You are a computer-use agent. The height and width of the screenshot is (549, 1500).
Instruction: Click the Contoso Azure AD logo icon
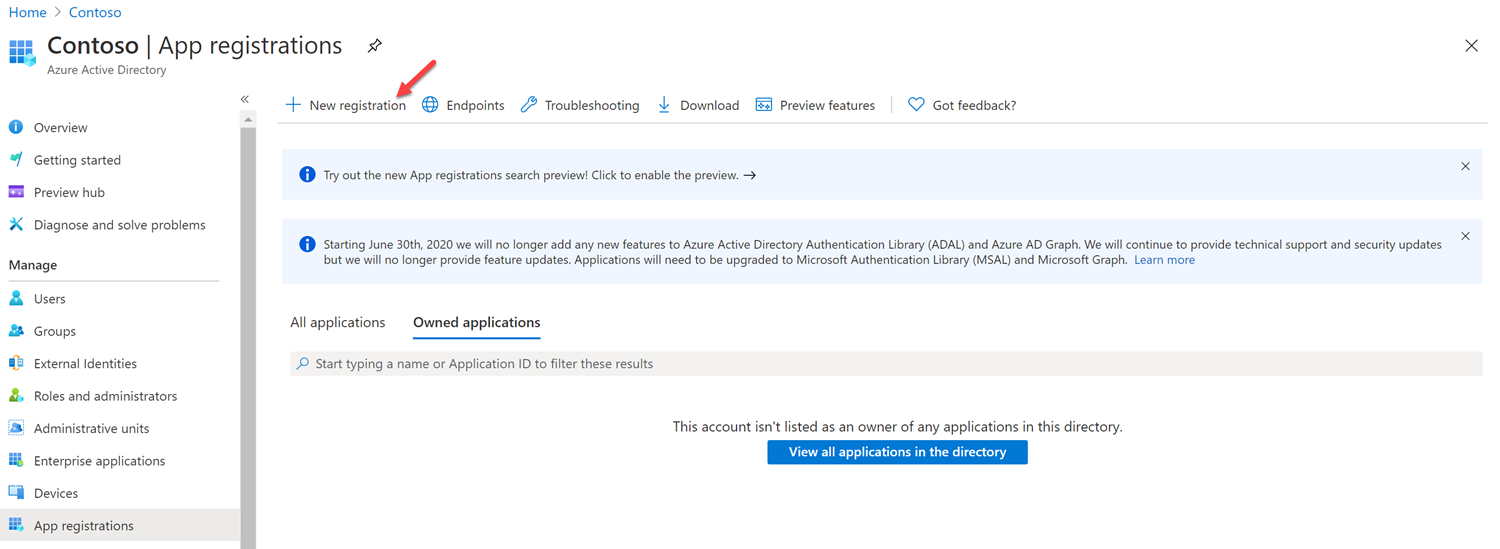pyautogui.click(x=22, y=53)
